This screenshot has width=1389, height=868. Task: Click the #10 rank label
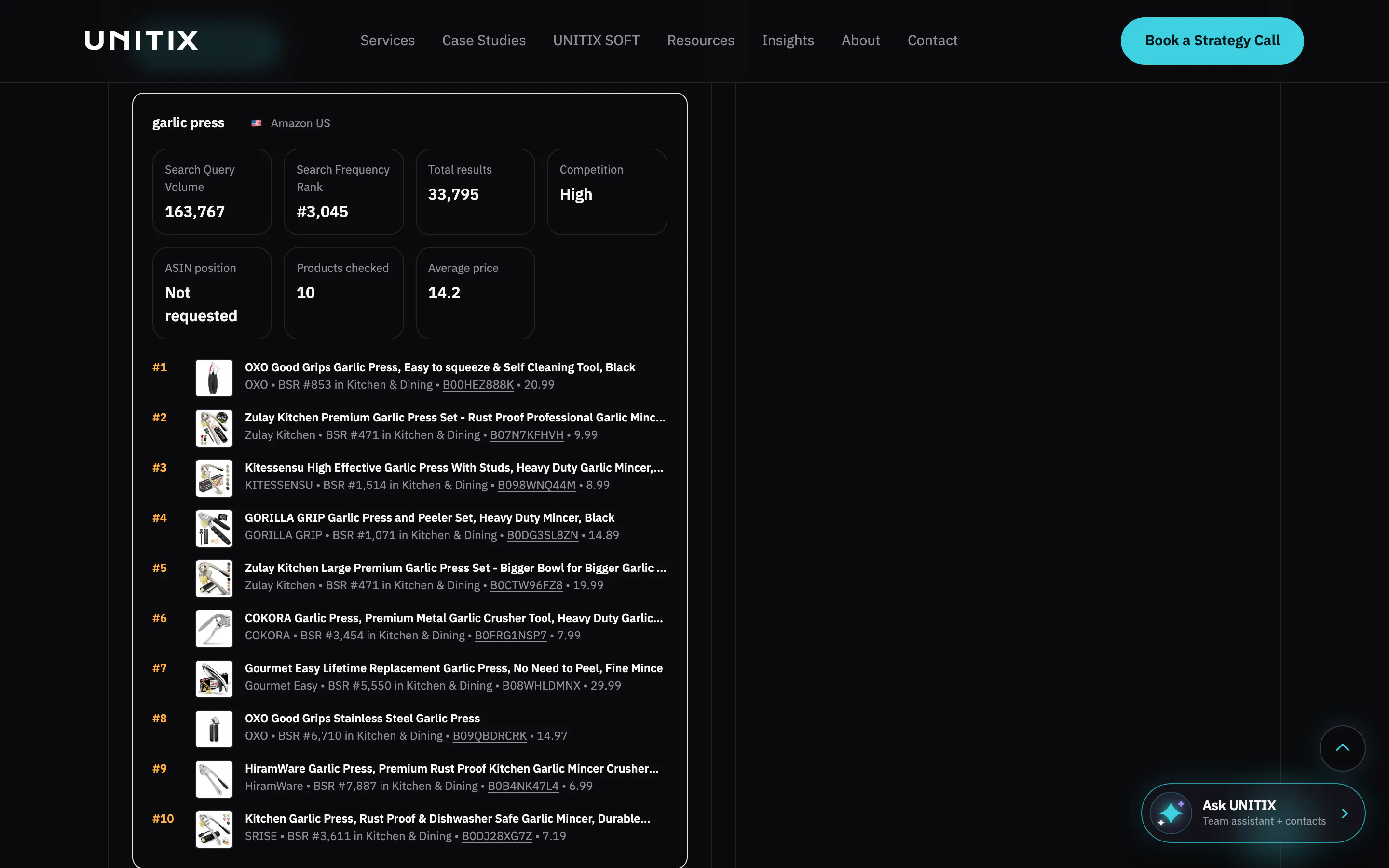[163, 819]
